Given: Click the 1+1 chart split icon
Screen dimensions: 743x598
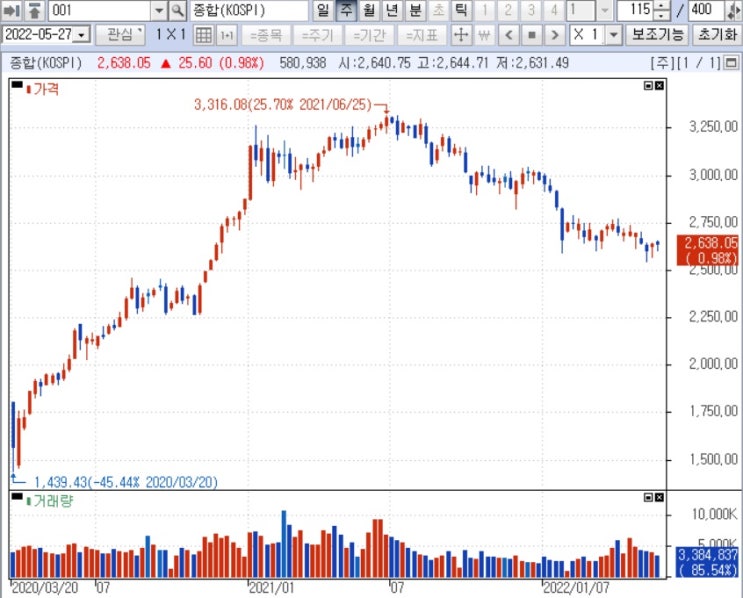Looking at the screenshot, I should tap(227, 35).
